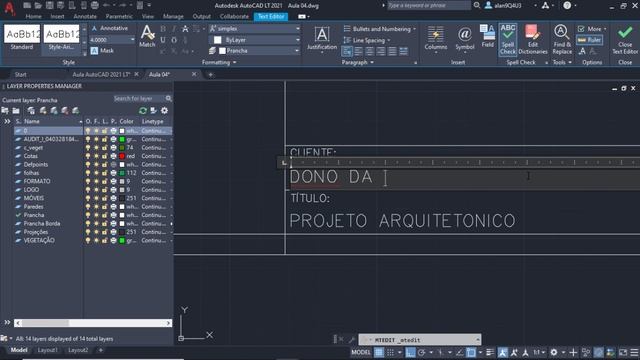Refresh the layer list

(x=142, y=111)
